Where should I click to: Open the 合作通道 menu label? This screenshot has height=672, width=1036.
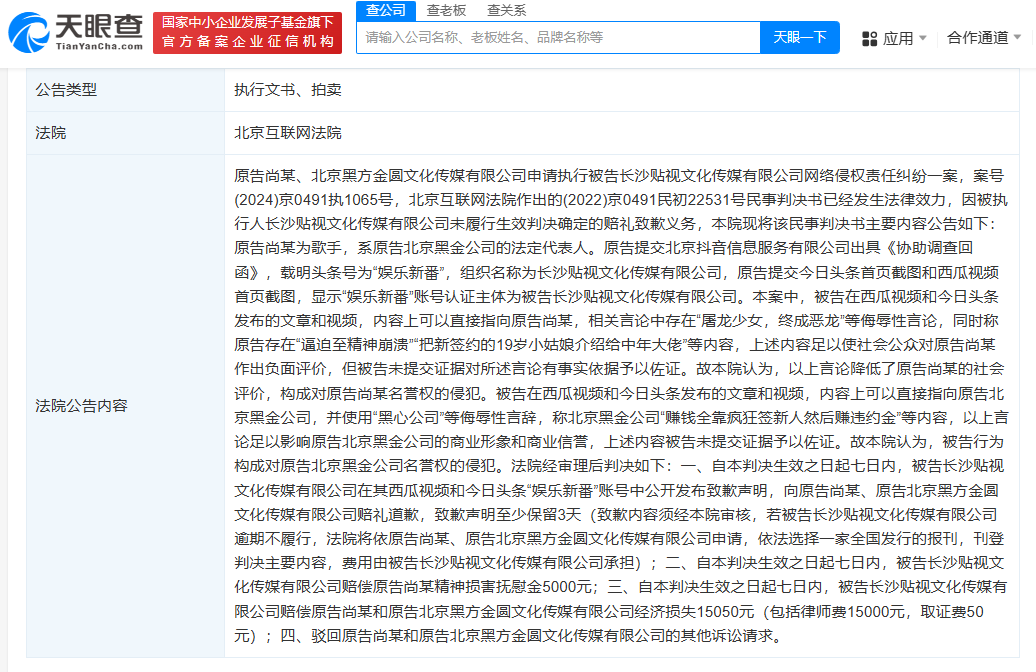pos(977,38)
